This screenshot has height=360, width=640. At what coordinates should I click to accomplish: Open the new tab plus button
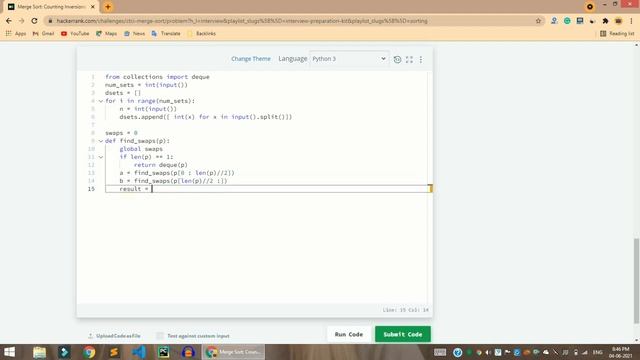click(108, 7)
